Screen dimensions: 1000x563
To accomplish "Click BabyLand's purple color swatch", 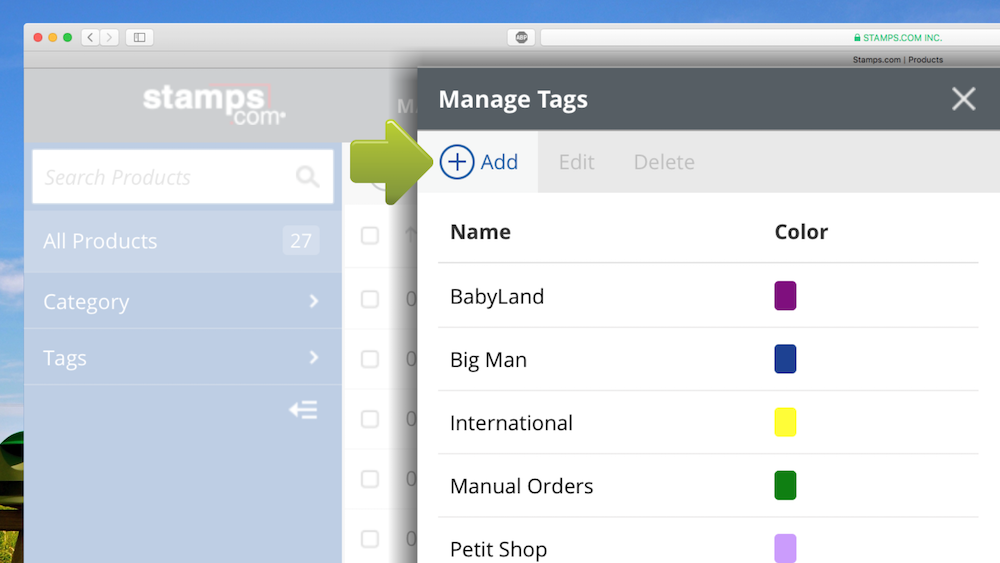I will [785, 296].
